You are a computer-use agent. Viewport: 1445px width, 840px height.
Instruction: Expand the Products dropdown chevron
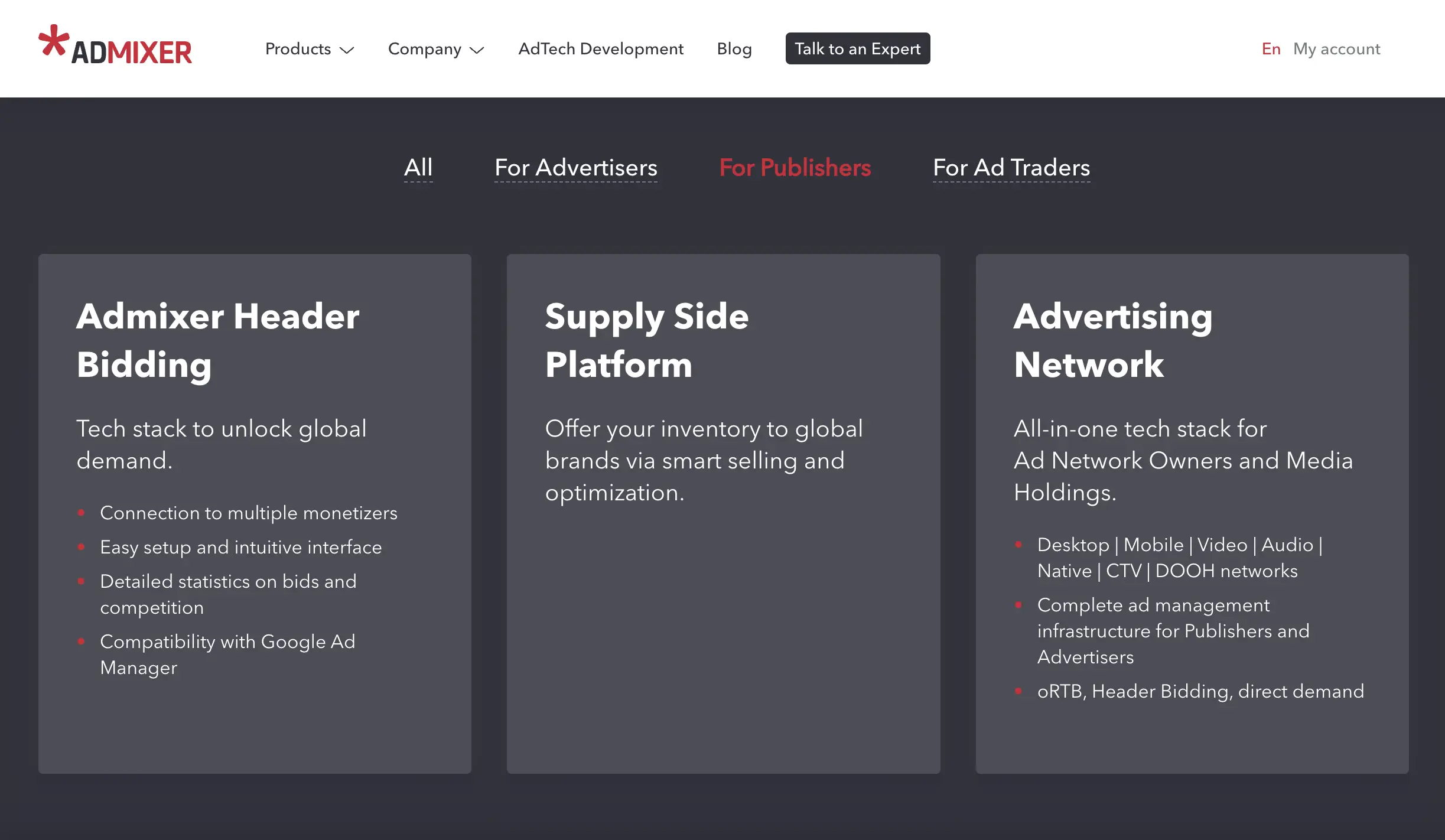tap(347, 50)
